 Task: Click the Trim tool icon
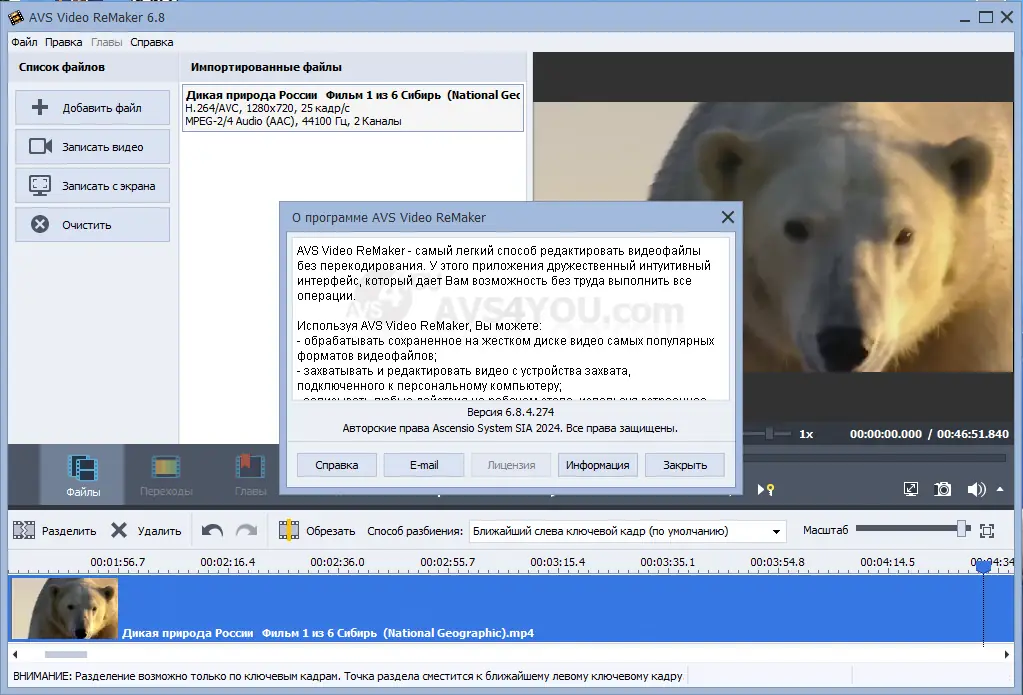coord(288,530)
